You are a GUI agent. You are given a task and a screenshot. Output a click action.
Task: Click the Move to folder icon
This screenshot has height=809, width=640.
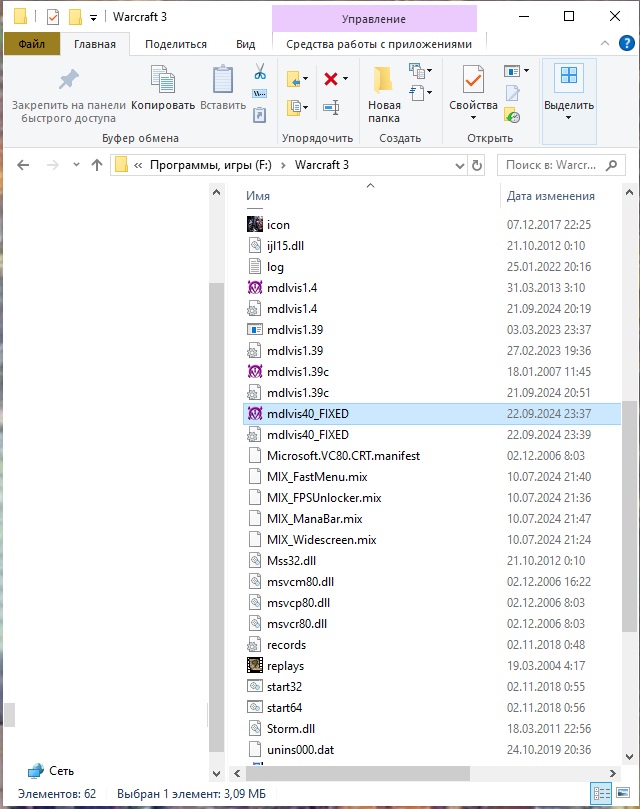(x=294, y=79)
